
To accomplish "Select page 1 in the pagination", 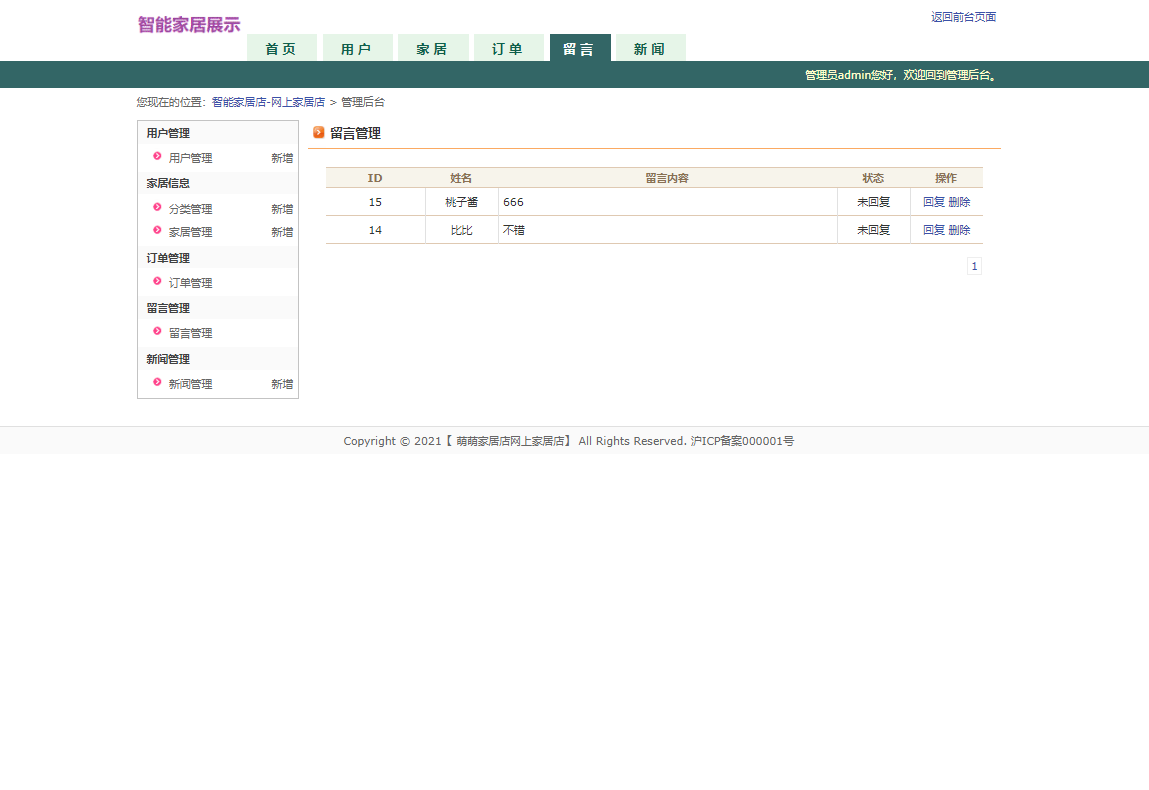I will point(973,265).
